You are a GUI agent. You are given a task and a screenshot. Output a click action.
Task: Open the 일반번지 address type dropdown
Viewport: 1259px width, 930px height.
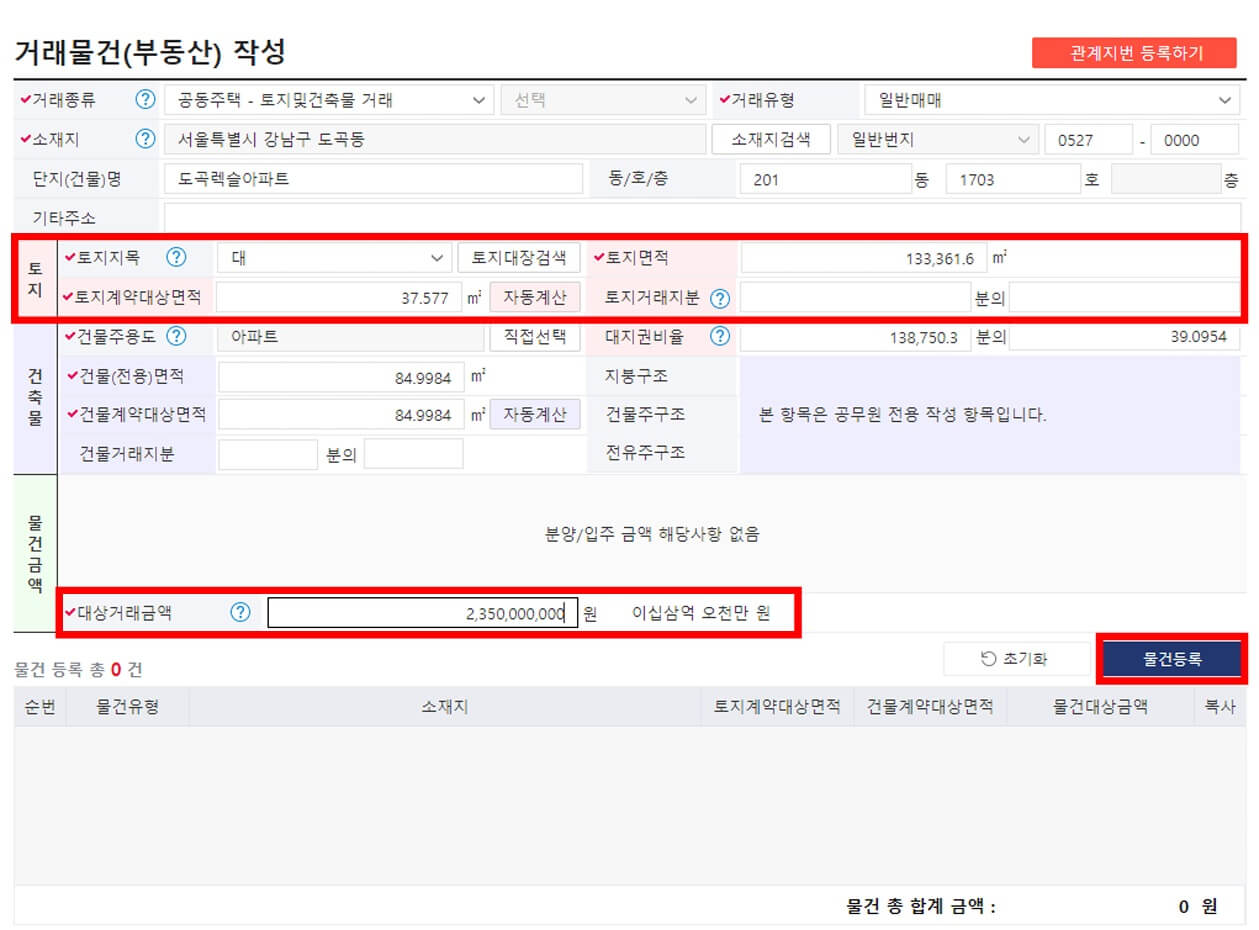click(937, 139)
